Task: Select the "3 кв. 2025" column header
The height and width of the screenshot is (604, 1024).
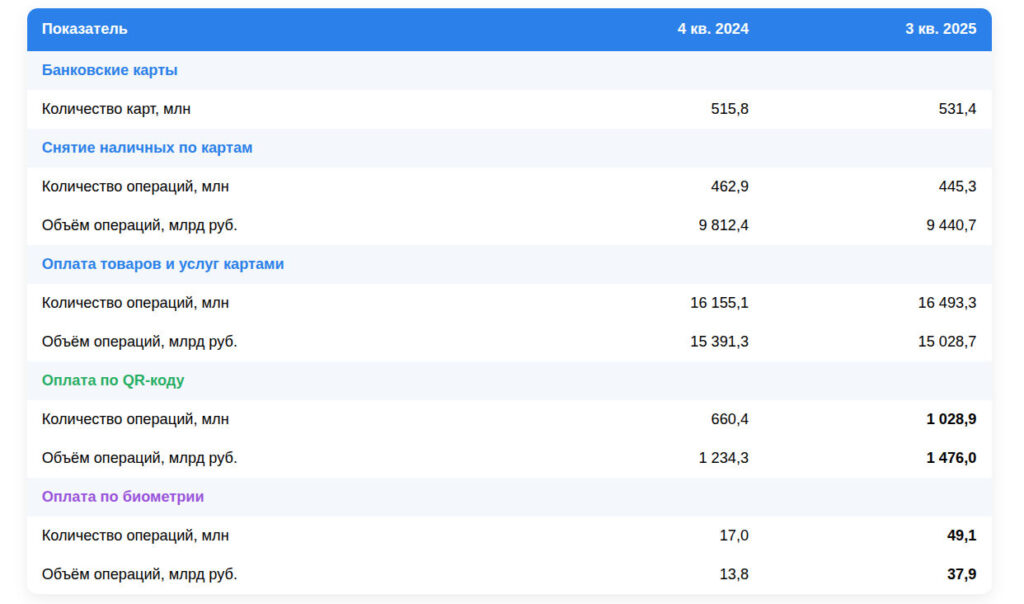Action: 940,29
